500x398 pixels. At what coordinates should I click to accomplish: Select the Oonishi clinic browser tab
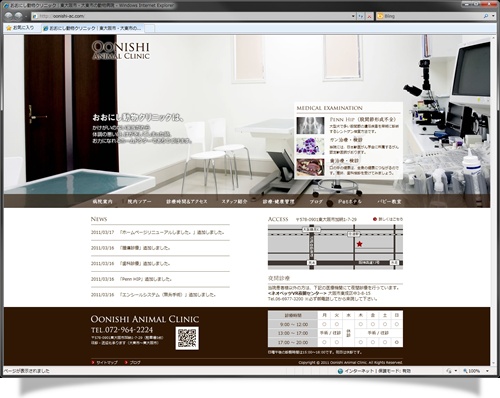(x=94, y=28)
